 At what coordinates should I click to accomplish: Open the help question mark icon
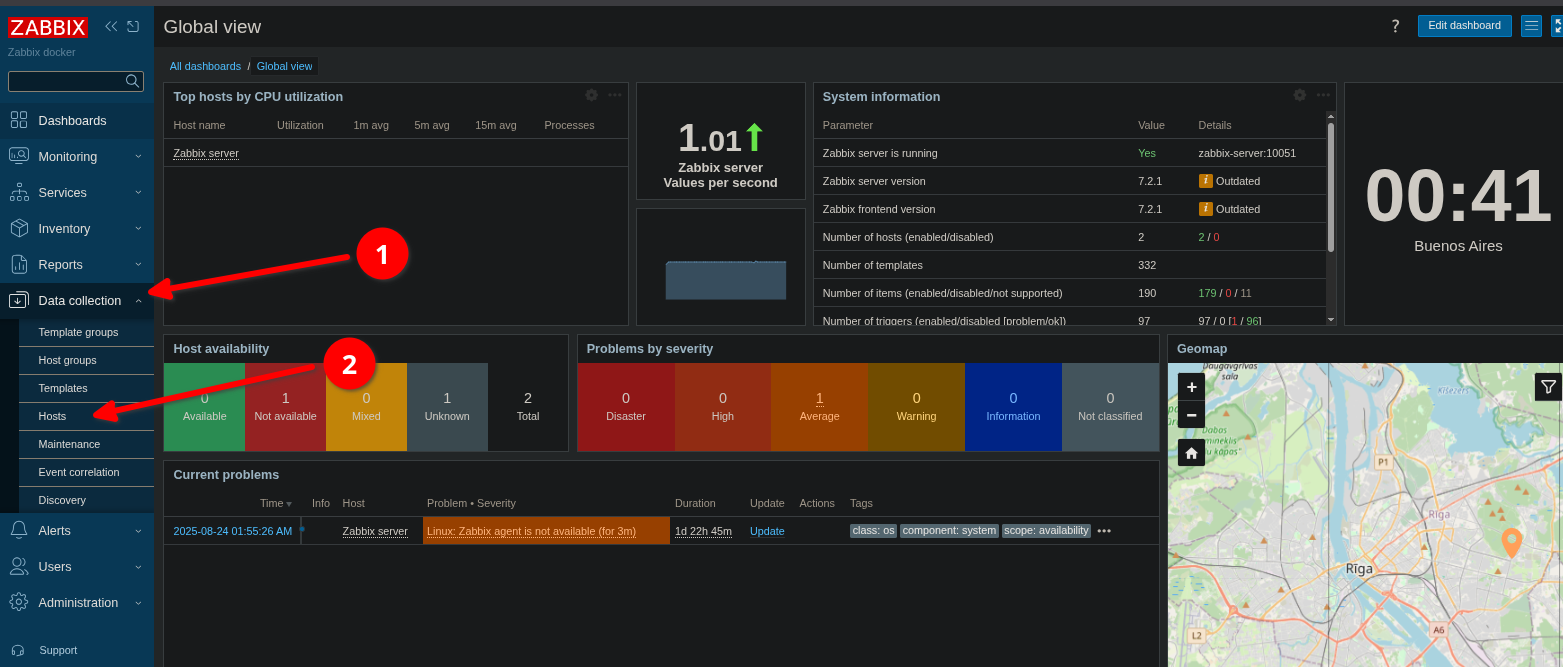(1395, 26)
